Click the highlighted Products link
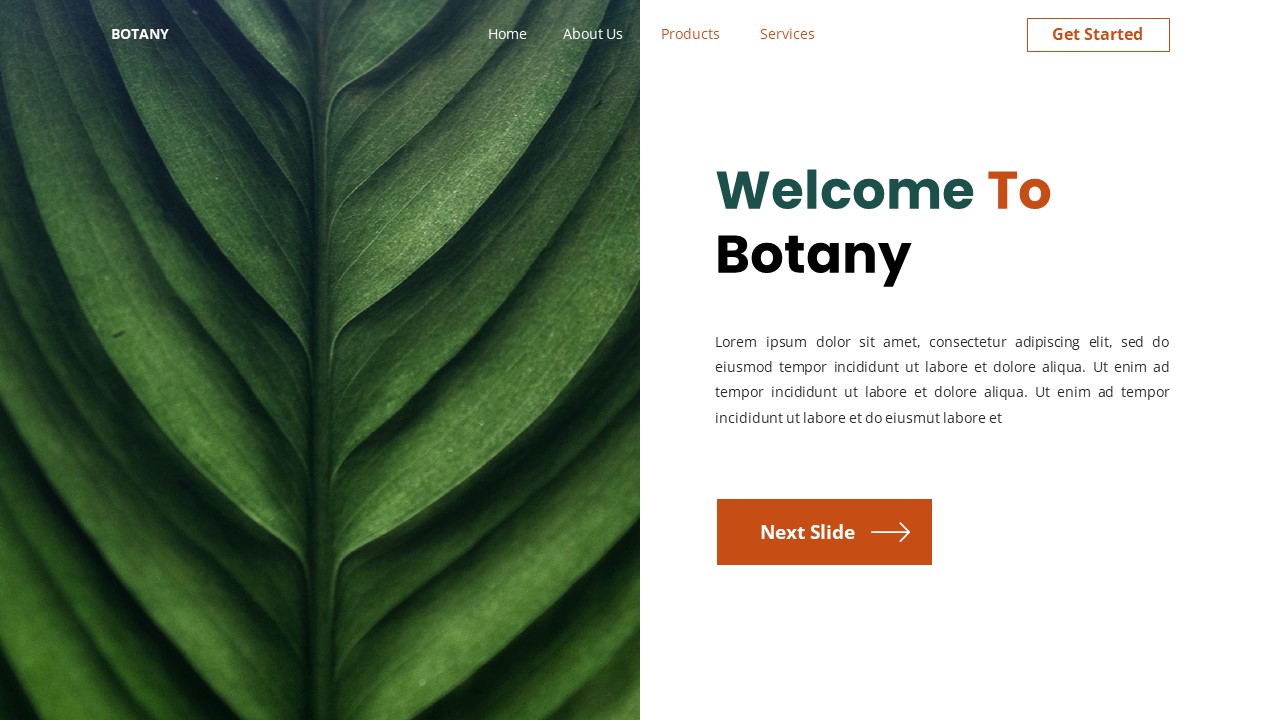 (690, 34)
